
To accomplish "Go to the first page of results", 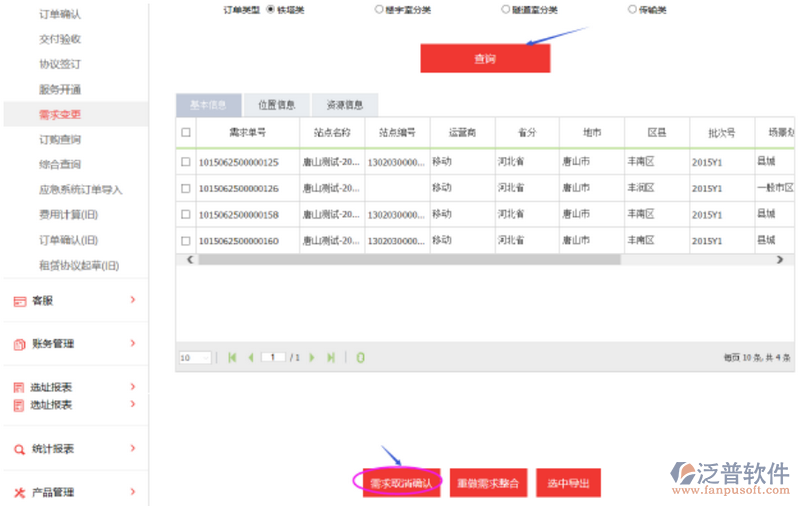I will 233,357.
